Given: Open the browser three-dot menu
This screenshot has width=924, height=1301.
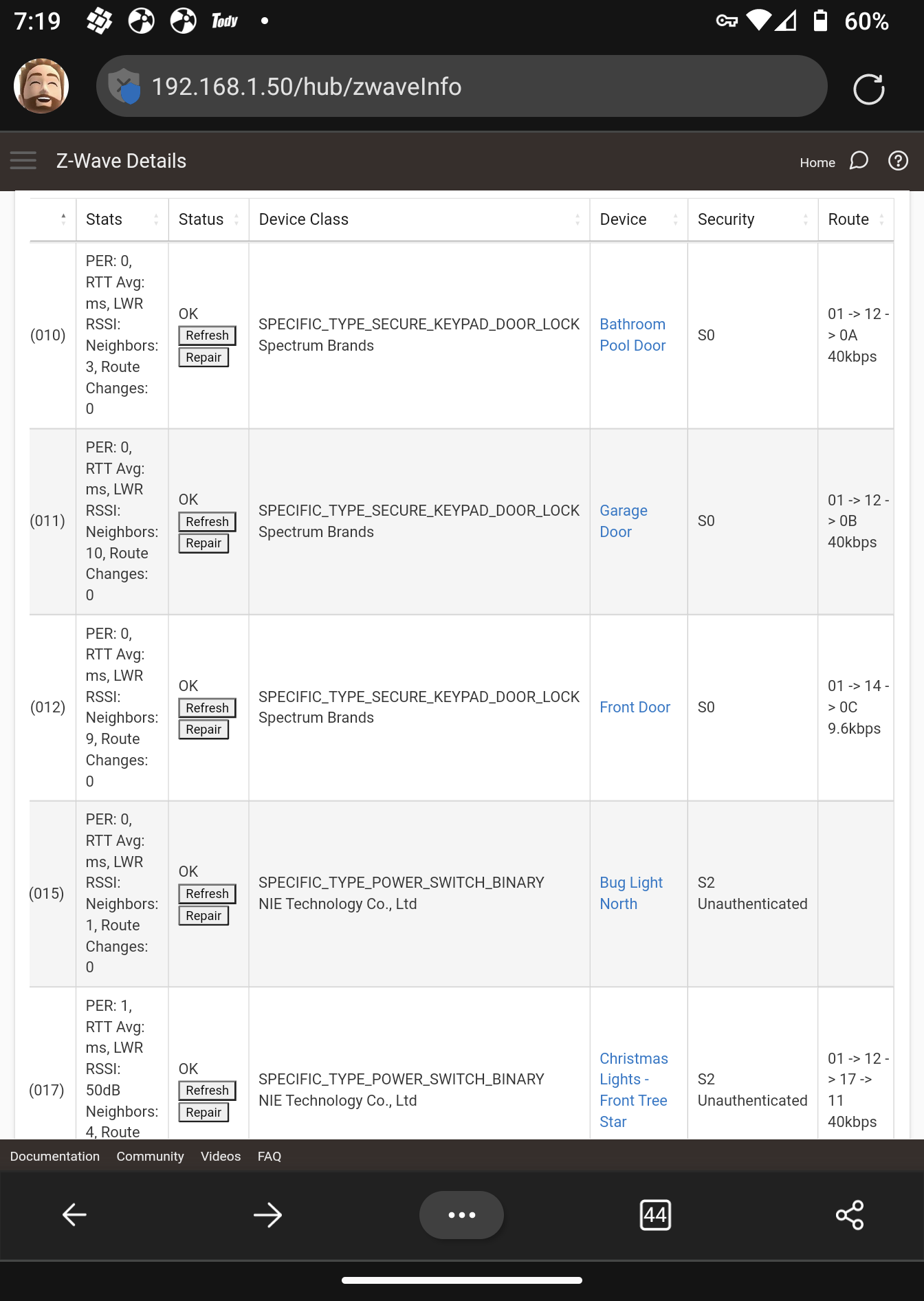Looking at the screenshot, I should click(x=461, y=1215).
